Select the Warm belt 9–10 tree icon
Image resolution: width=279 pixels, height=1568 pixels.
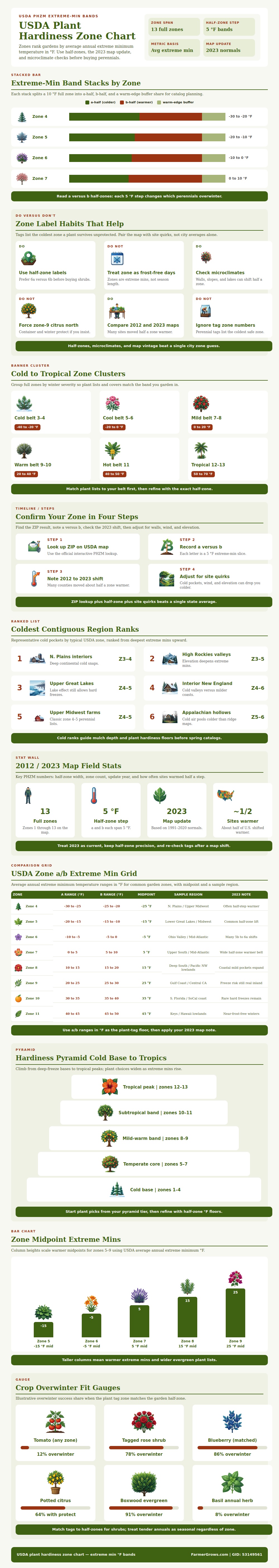point(24,450)
